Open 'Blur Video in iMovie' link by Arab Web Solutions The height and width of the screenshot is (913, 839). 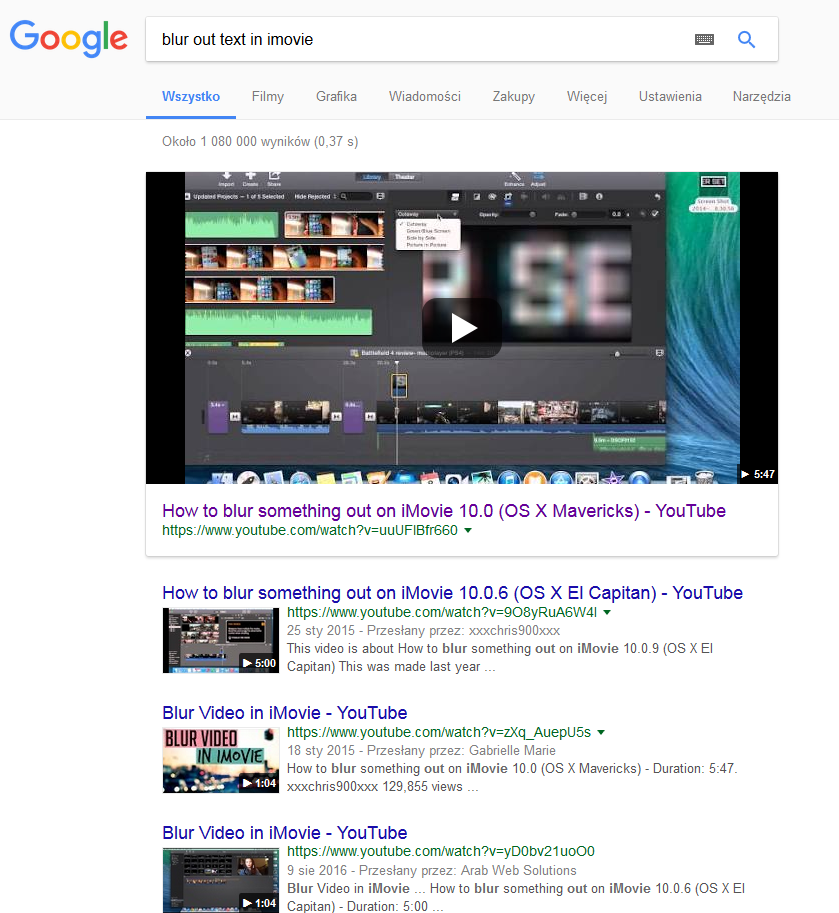(x=285, y=833)
